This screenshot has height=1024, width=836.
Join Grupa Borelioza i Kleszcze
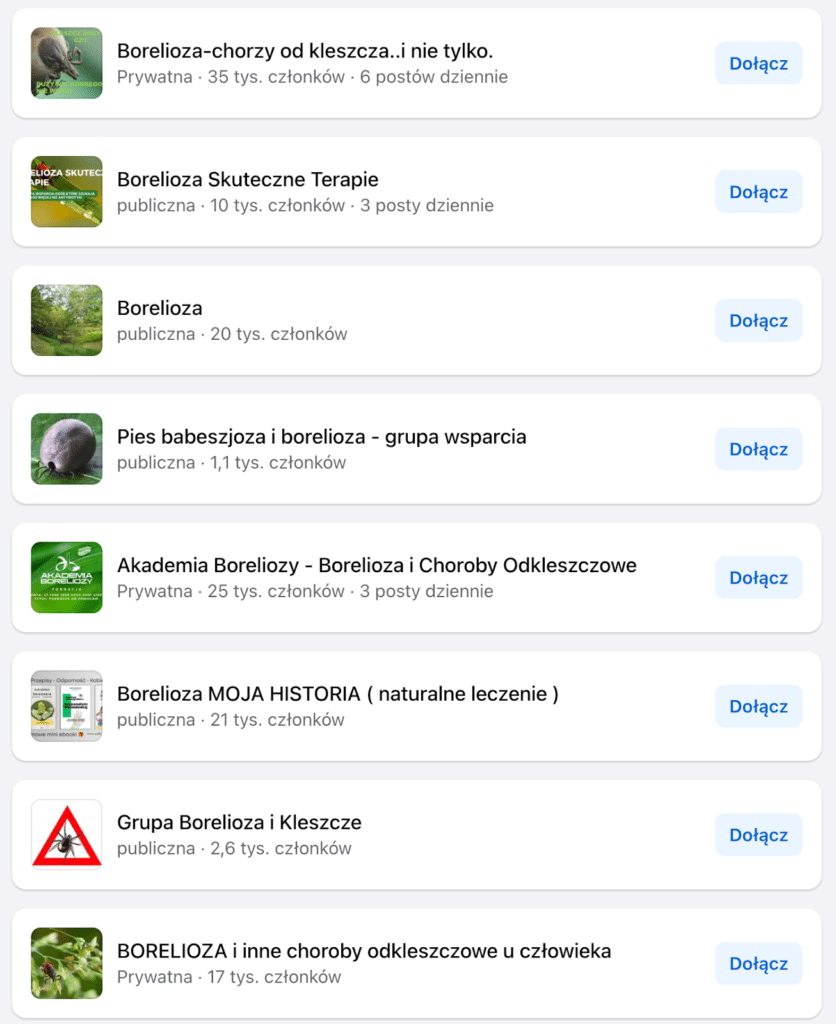pyautogui.click(x=758, y=835)
